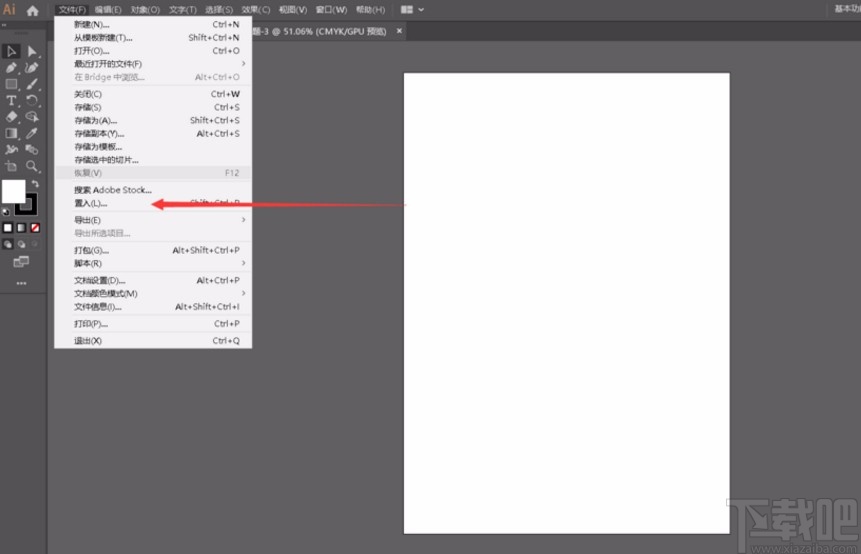Screen dimensions: 861x554
Task: Choose 存储为模板... menu entry
Action: [x=153, y=147]
